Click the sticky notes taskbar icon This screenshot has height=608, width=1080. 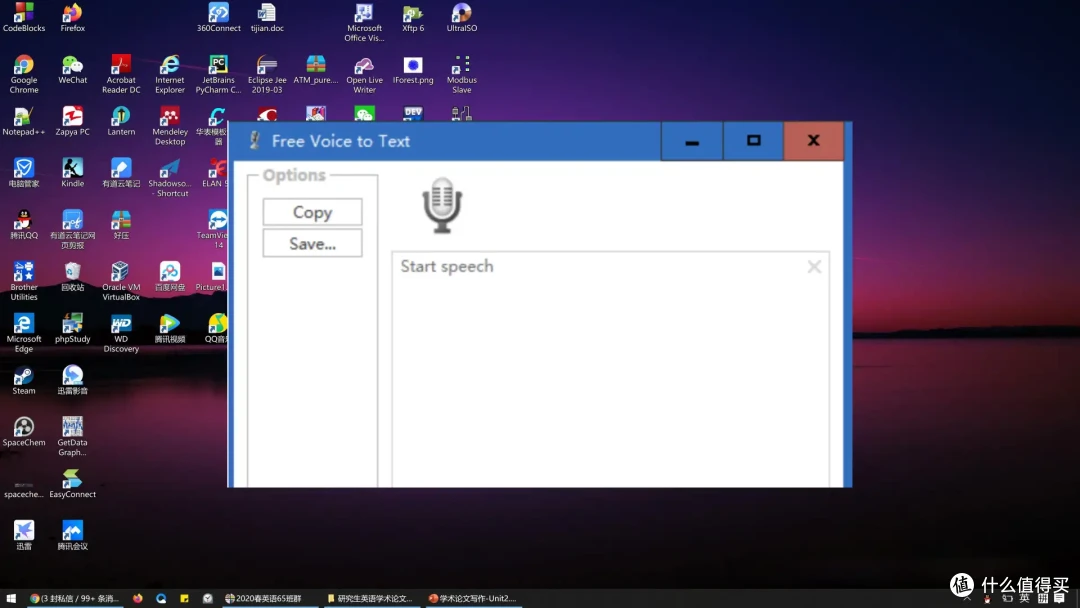(x=184, y=598)
